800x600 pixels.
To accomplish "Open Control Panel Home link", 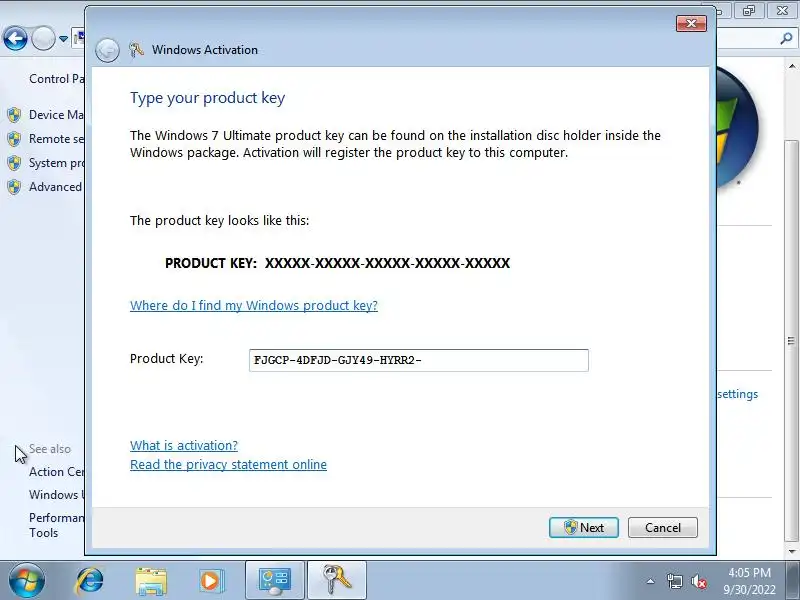I will (x=56, y=79).
